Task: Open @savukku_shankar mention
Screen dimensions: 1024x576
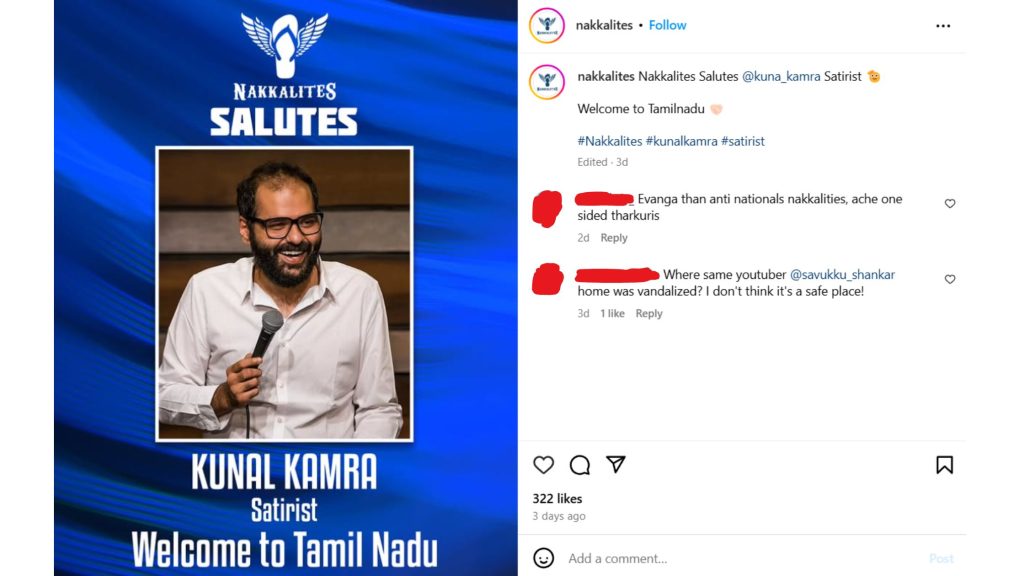Action: click(842, 275)
